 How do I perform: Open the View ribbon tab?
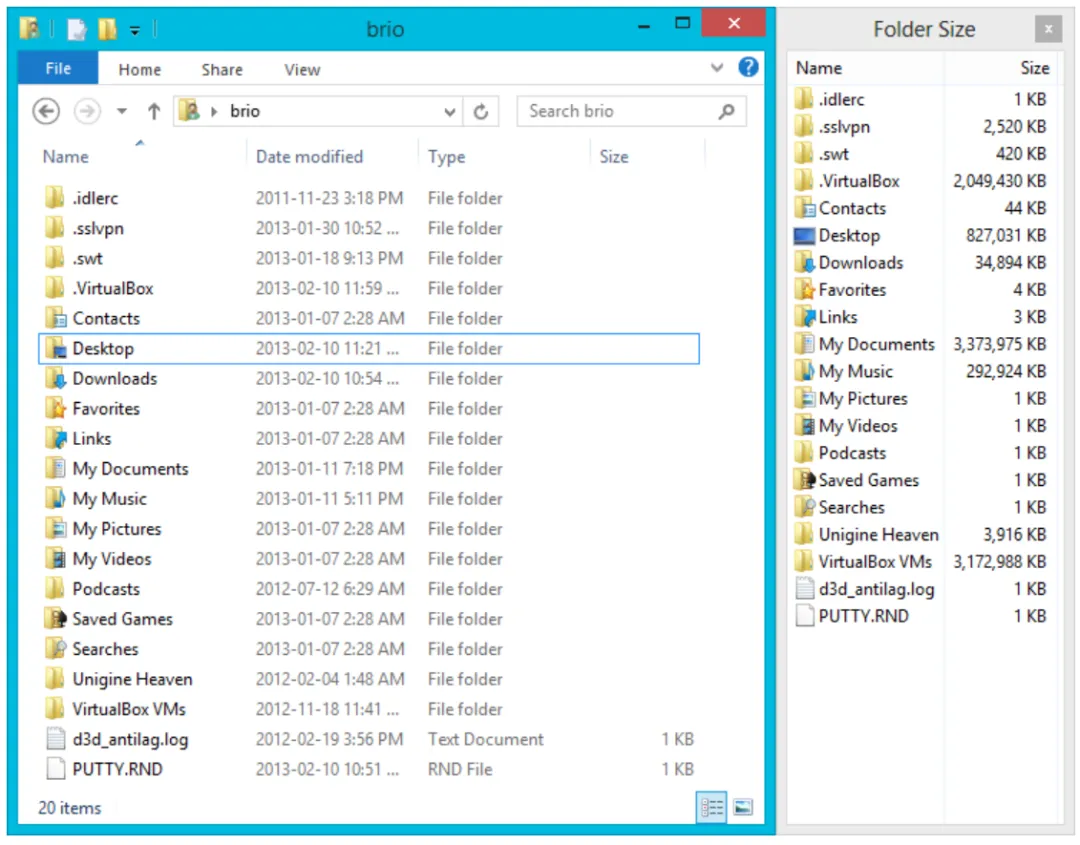click(302, 70)
